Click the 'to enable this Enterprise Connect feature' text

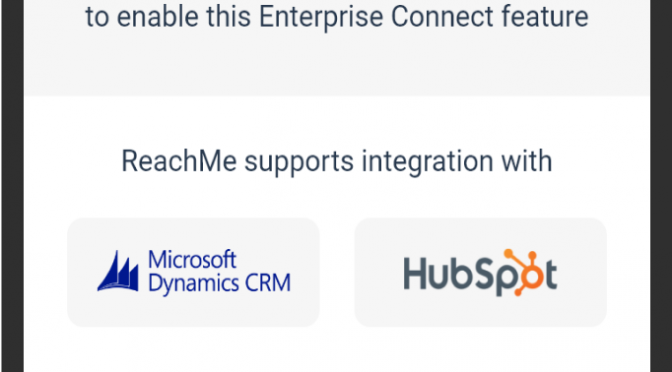(x=337, y=17)
